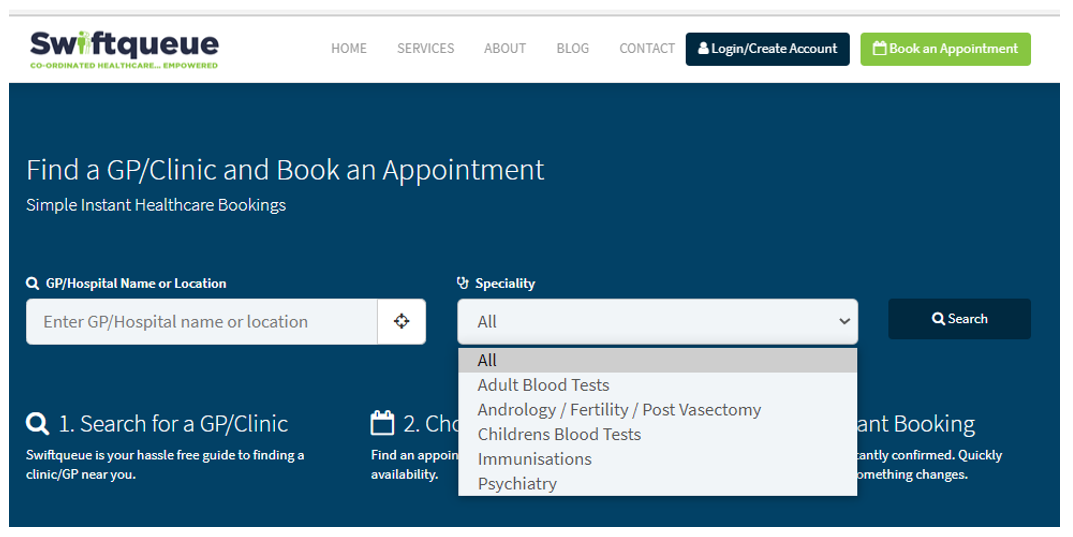The width and height of the screenshot is (1073, 537).
Task: Click the dark Search button
Action: [959, 319]
